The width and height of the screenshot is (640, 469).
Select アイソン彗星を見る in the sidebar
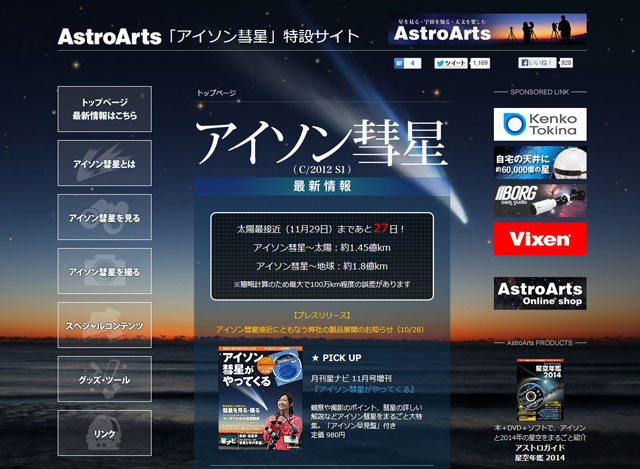click(x=104, y=217)
